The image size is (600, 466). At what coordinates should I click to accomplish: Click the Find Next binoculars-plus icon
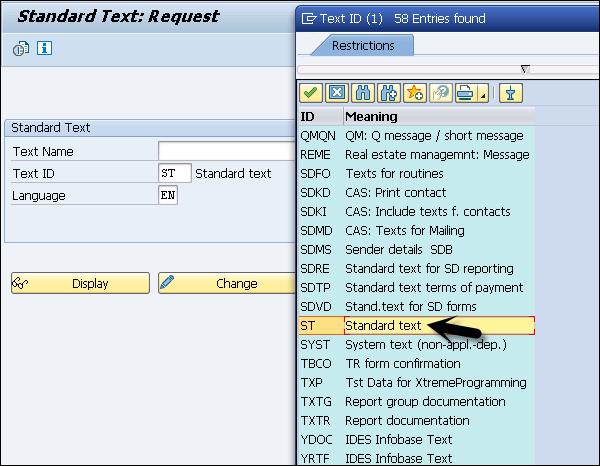point(389,93)
